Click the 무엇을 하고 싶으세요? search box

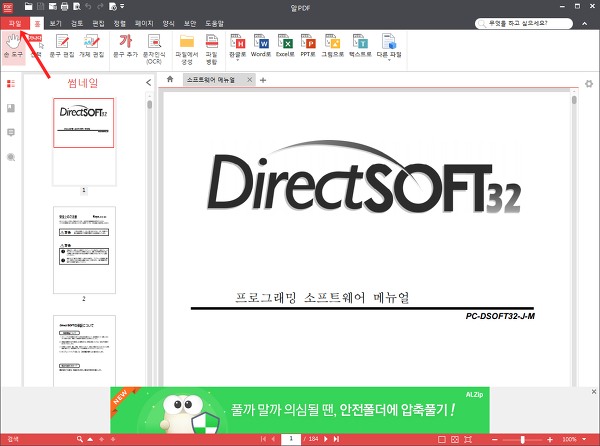pos(524,23)
